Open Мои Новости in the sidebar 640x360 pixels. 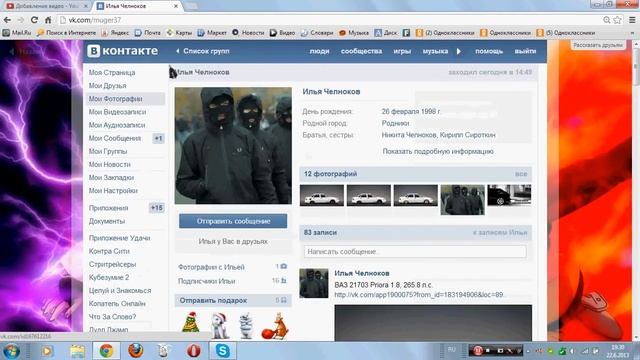point(109,164)
